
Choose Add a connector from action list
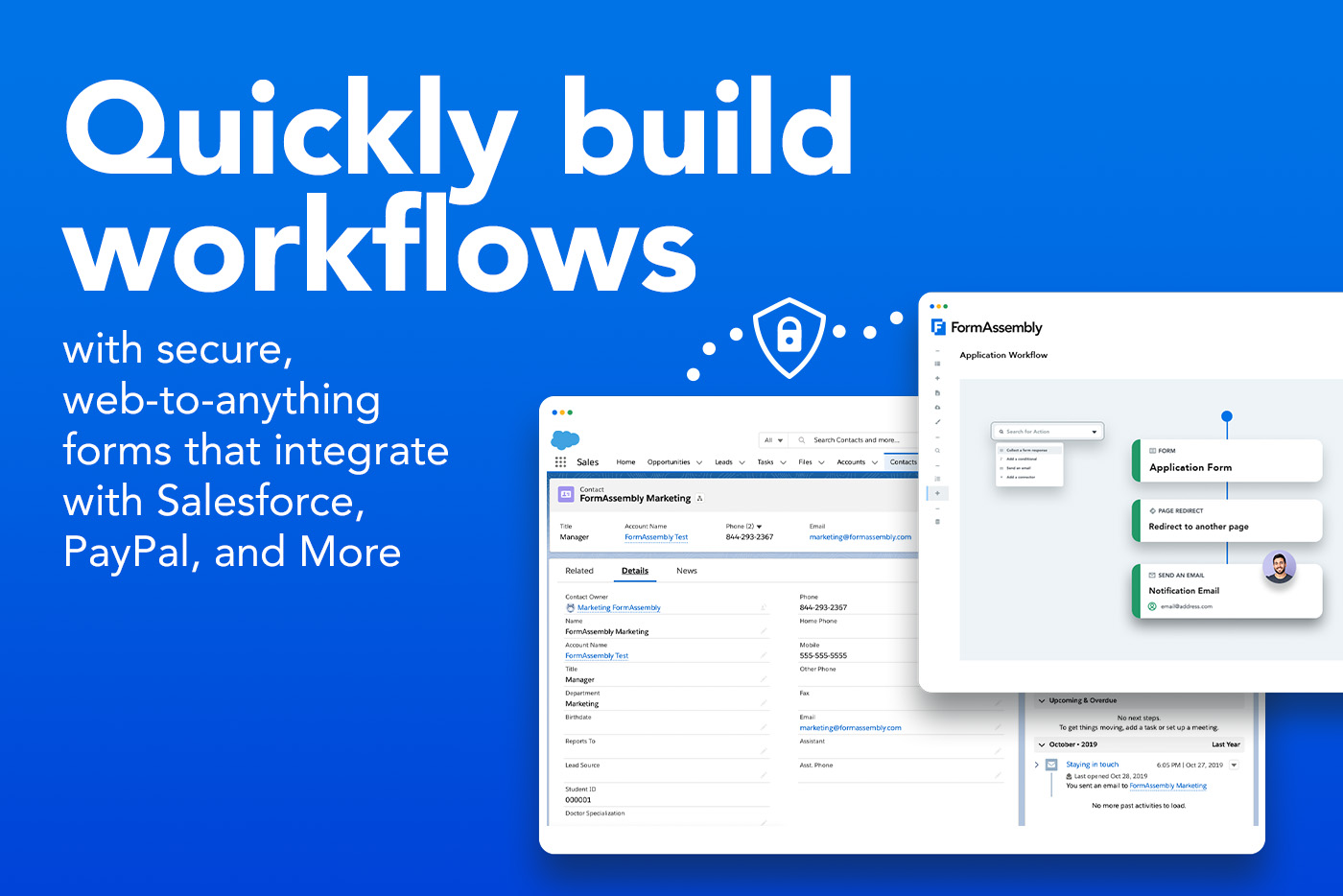1020,477
